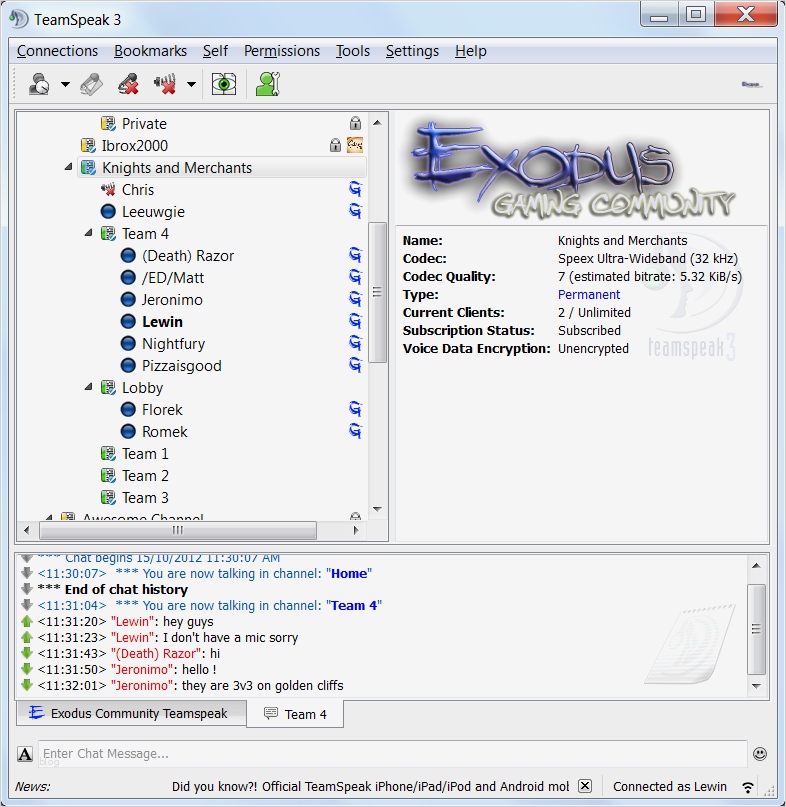This screenshot has width=786, height=807.
Task: Click the lock icon on Private channel
Action: click(355, 123)
